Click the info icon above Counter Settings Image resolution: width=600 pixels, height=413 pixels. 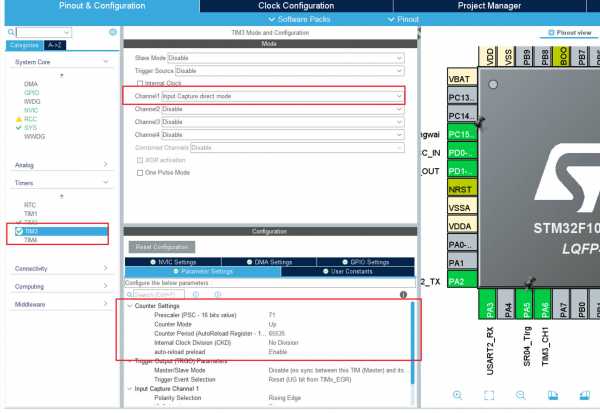click(403, 294)
